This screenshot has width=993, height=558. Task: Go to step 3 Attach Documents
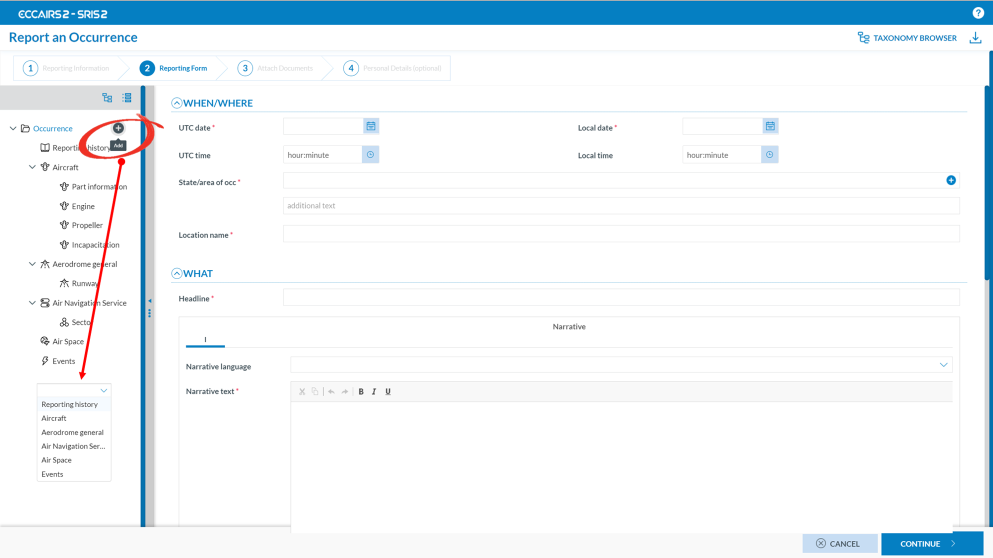coord(275,68)
